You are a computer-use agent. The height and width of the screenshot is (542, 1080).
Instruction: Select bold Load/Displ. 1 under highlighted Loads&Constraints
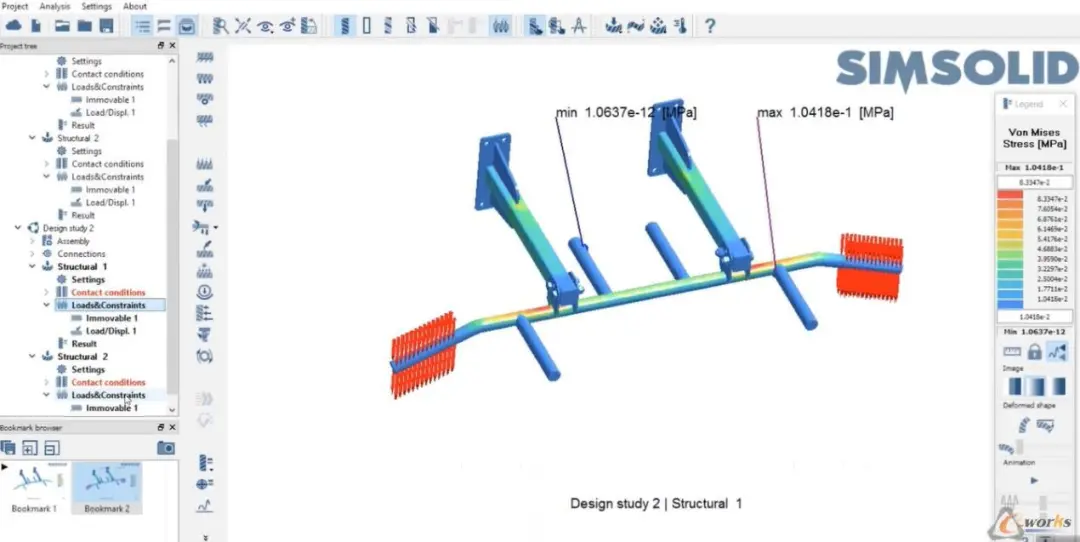[111, 331]
